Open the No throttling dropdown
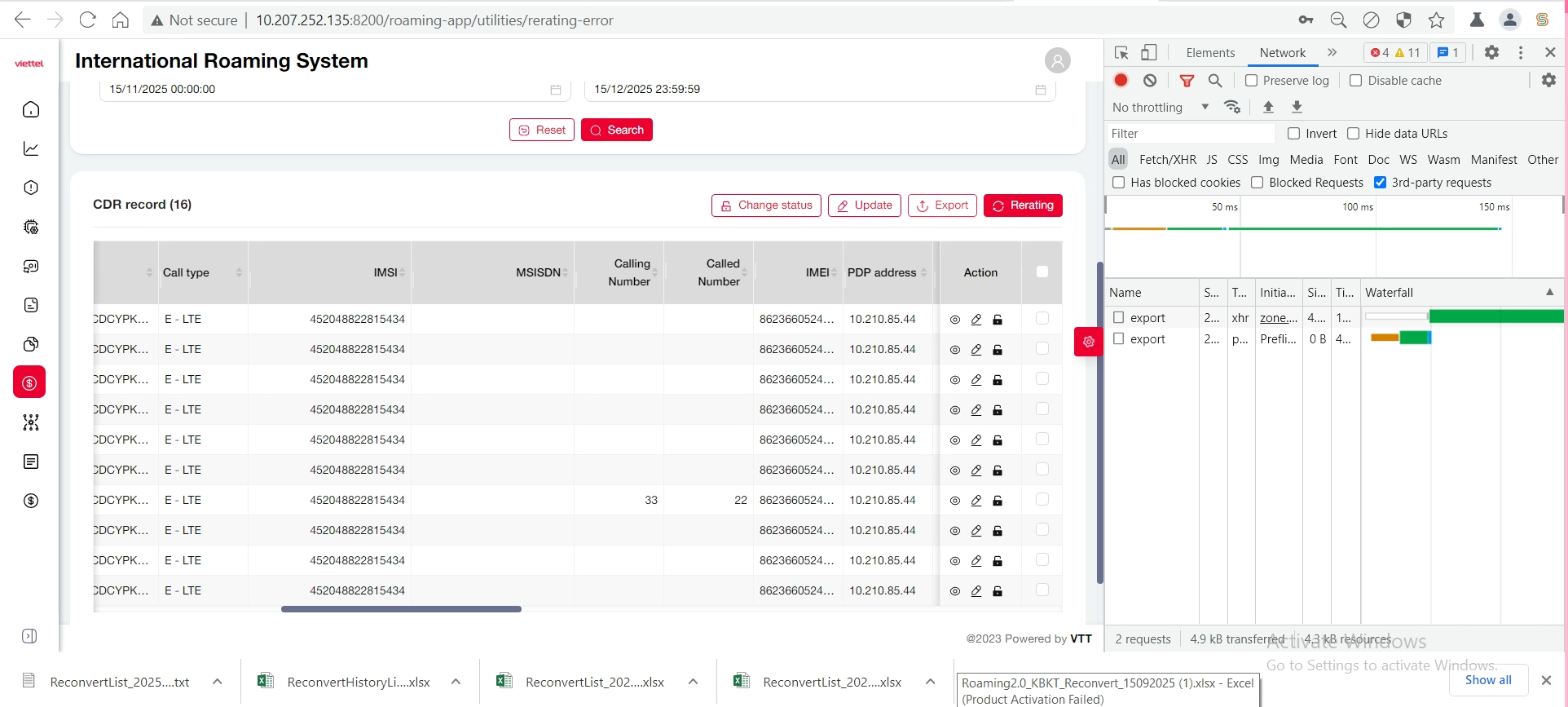The height and width of the screenshot is (707, 1568). (1160, 108)
